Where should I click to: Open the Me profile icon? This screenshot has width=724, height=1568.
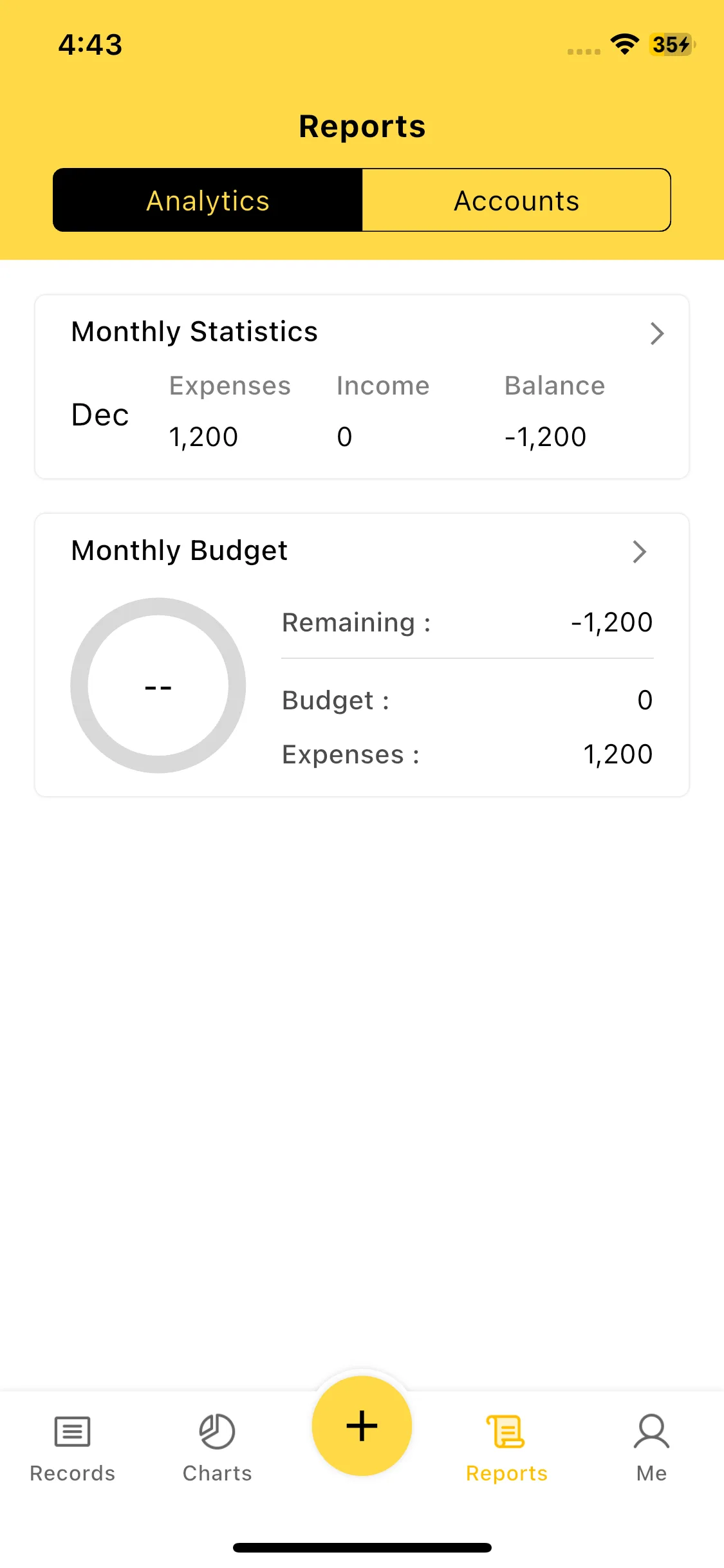tap(651, 1432)
